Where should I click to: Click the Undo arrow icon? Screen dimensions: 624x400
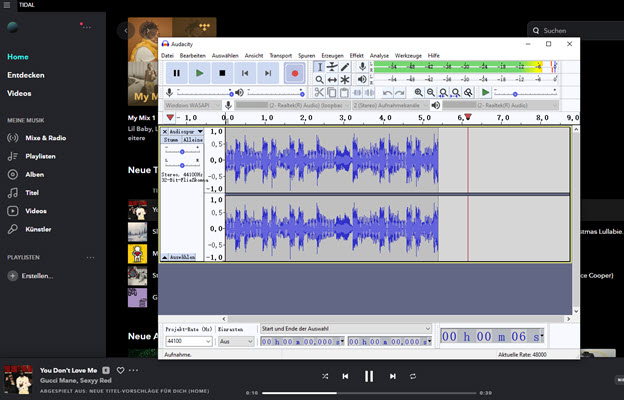[x=387, y=93]
